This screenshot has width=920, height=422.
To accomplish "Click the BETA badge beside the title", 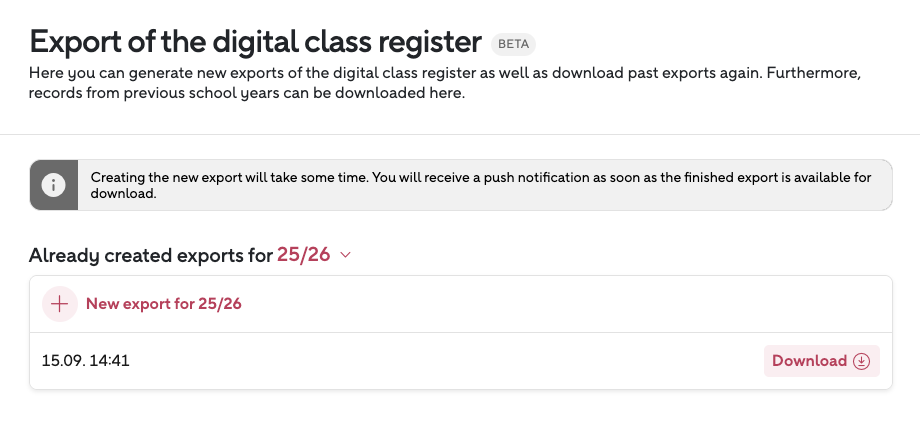I will [x=513, y=44].
